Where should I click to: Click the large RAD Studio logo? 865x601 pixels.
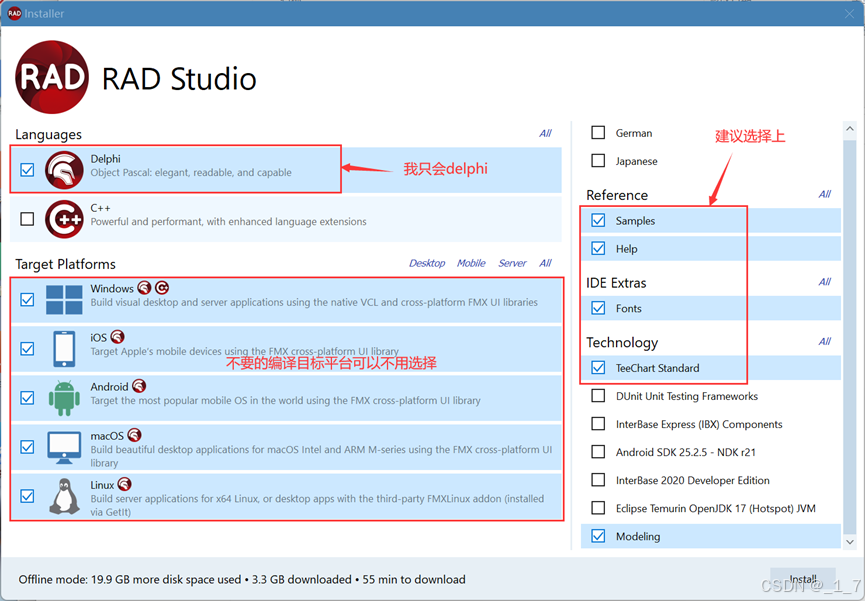tap(52, 77)
